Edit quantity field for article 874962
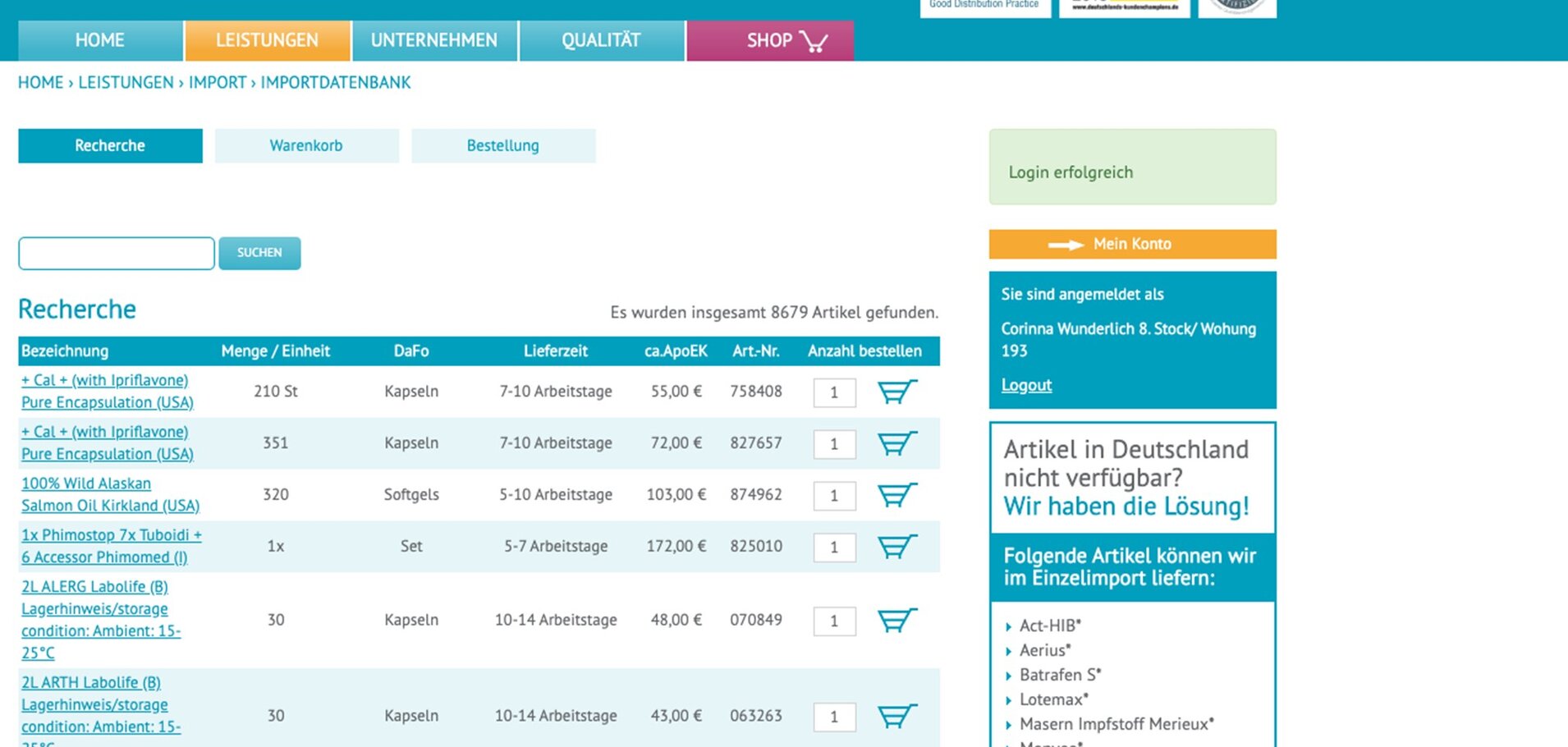This screenshot has width=1568, height=747. click(x=834, y=496)
